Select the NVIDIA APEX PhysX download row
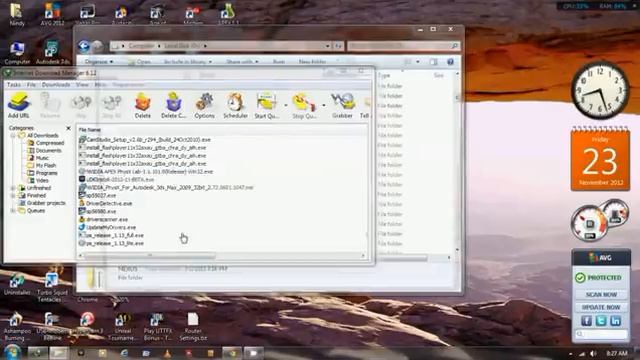The height and width of the screenshot is (360, 640). (x=146, y=172)
